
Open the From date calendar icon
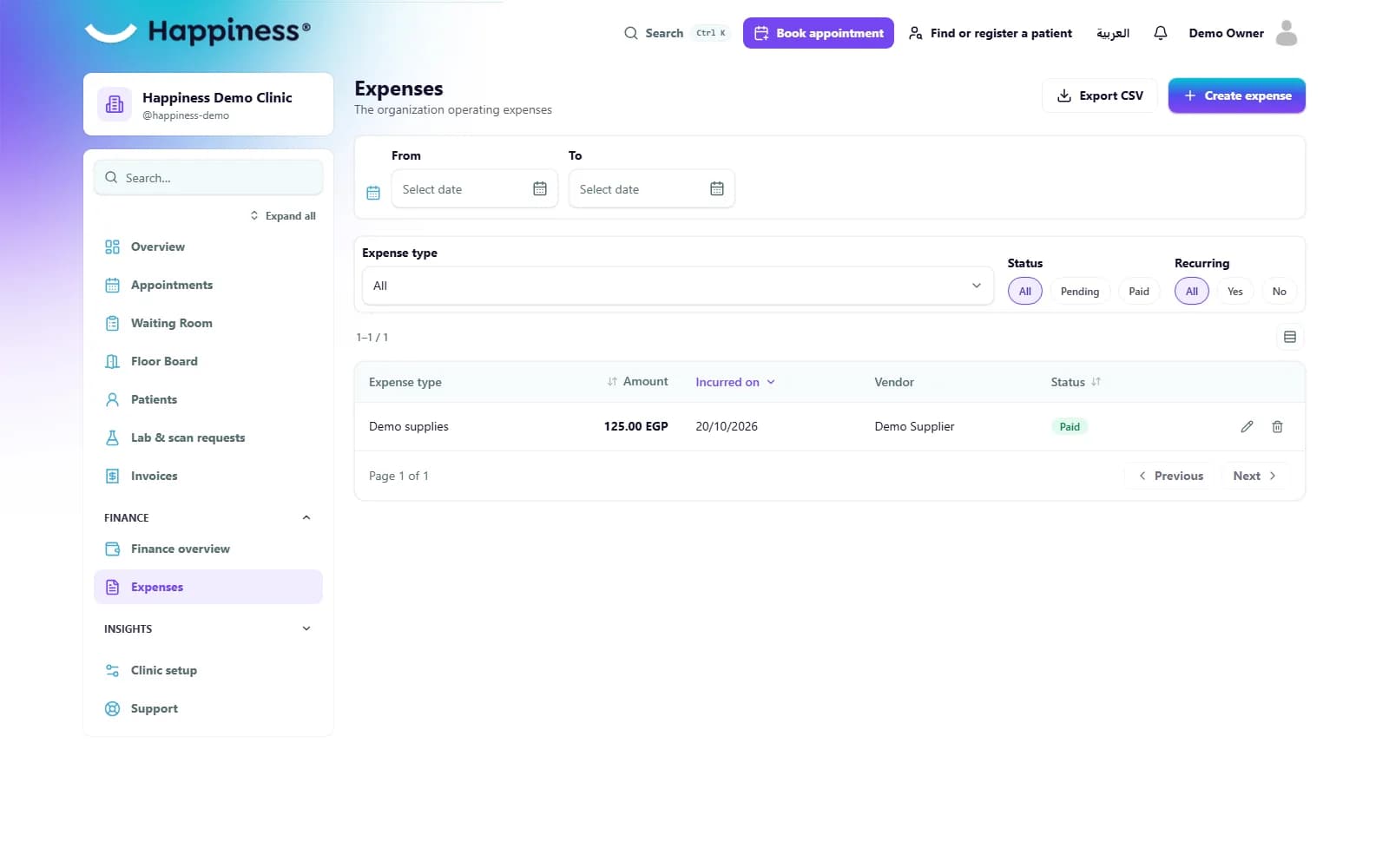tap(539, 188)
